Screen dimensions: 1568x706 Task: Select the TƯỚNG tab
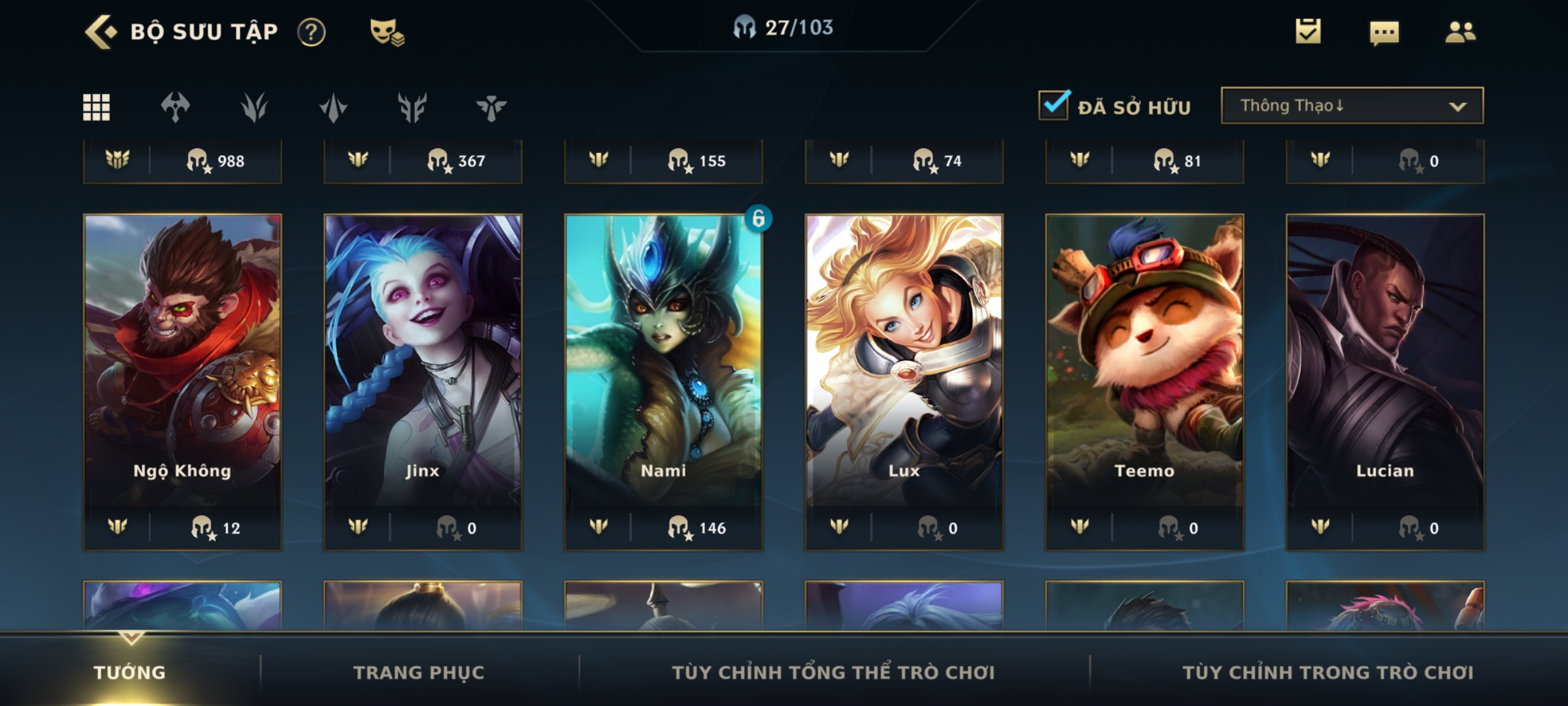tap(129, 673)
